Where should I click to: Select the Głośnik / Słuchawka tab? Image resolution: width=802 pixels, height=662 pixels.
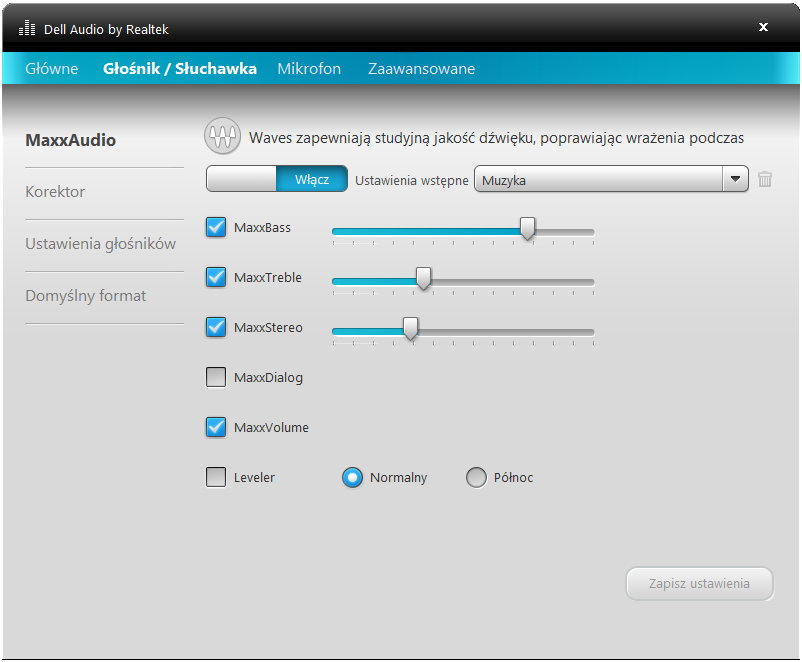180,69
